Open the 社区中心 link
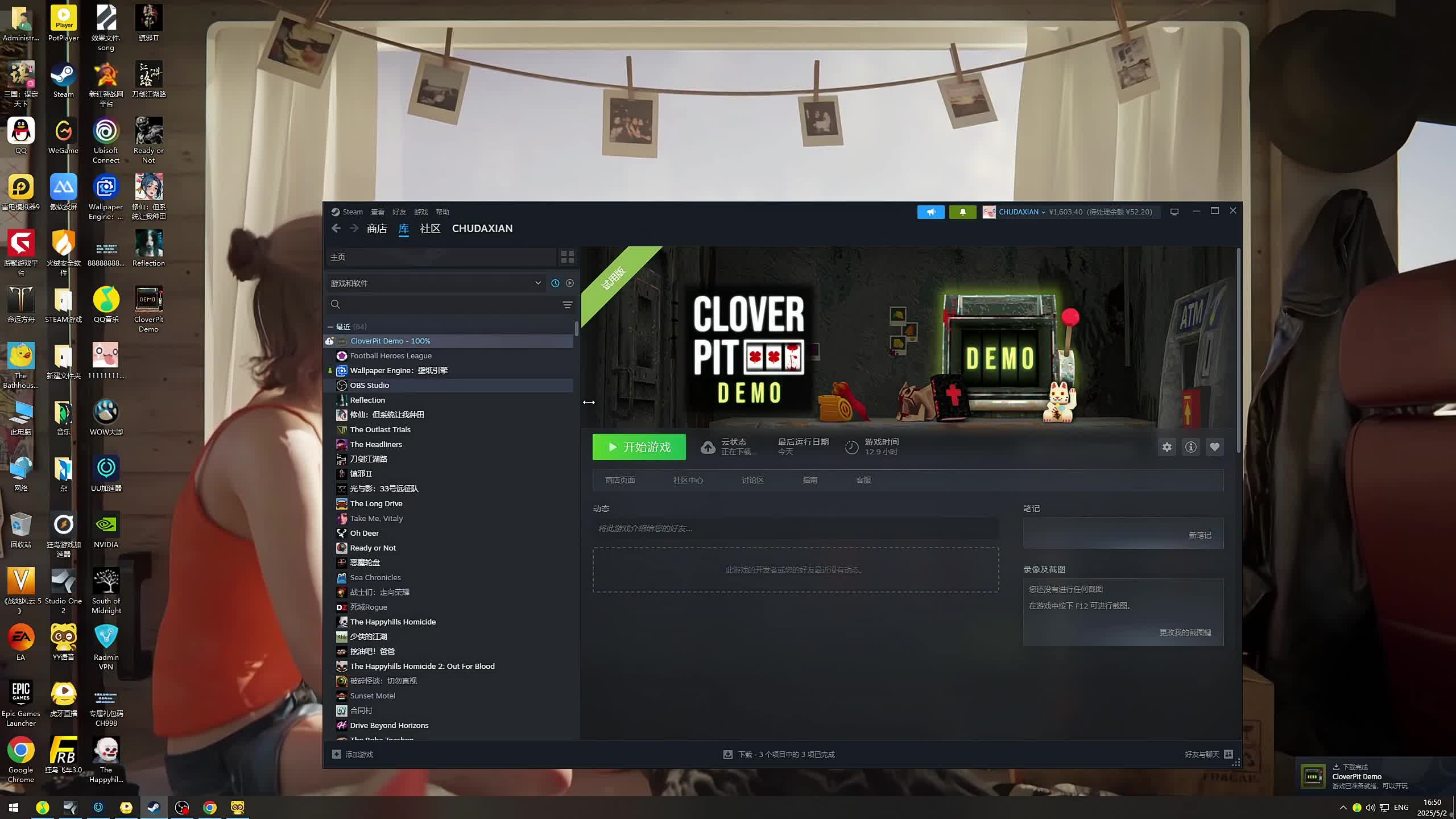The height and width of the screenshot is (819, 1456). (x=688, y=480)
